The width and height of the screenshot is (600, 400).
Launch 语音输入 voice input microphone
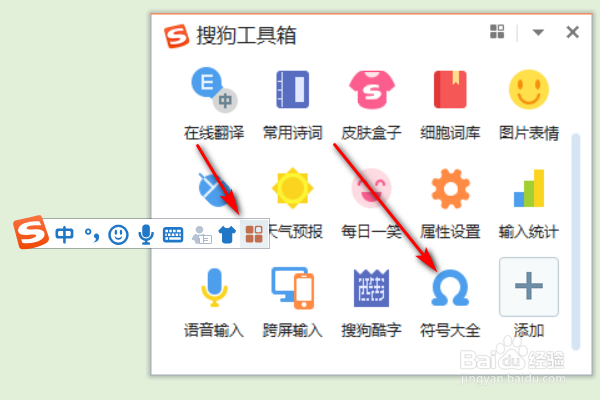[x=214, y=287]
